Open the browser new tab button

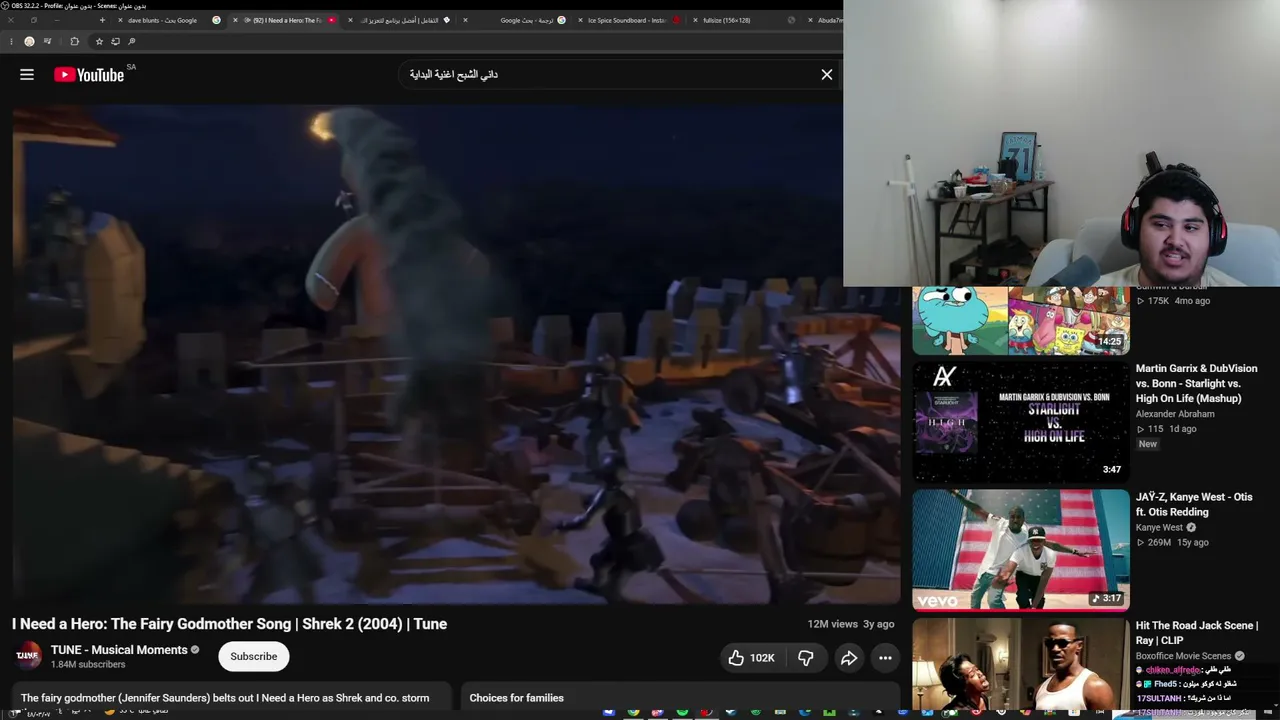coord(102,20)
